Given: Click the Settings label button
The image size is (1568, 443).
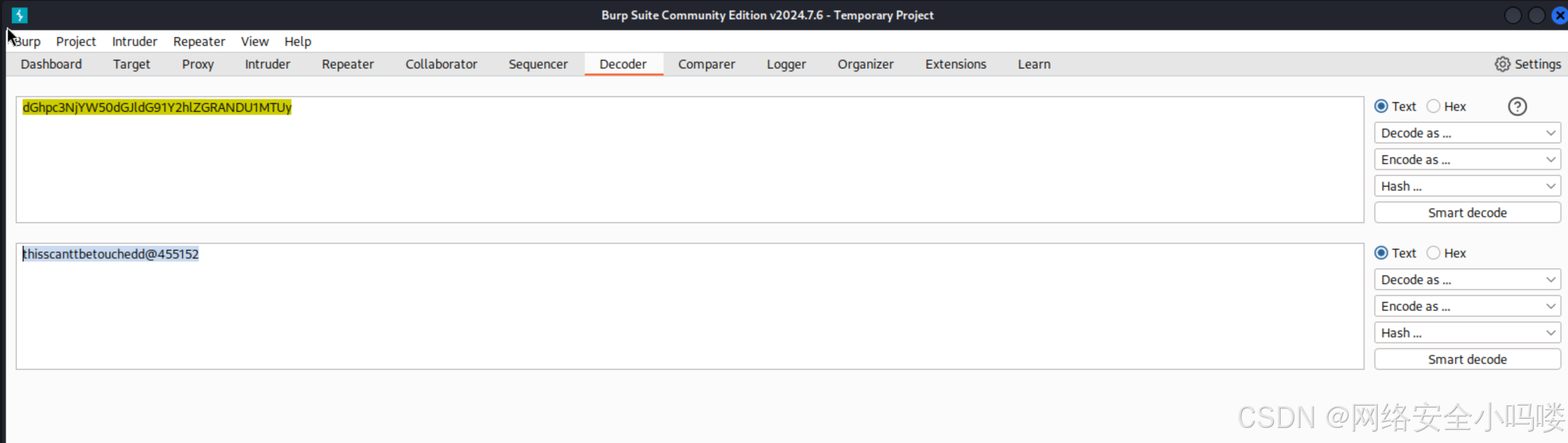Looking at the screenshot, I should (x=1537, y=64).
